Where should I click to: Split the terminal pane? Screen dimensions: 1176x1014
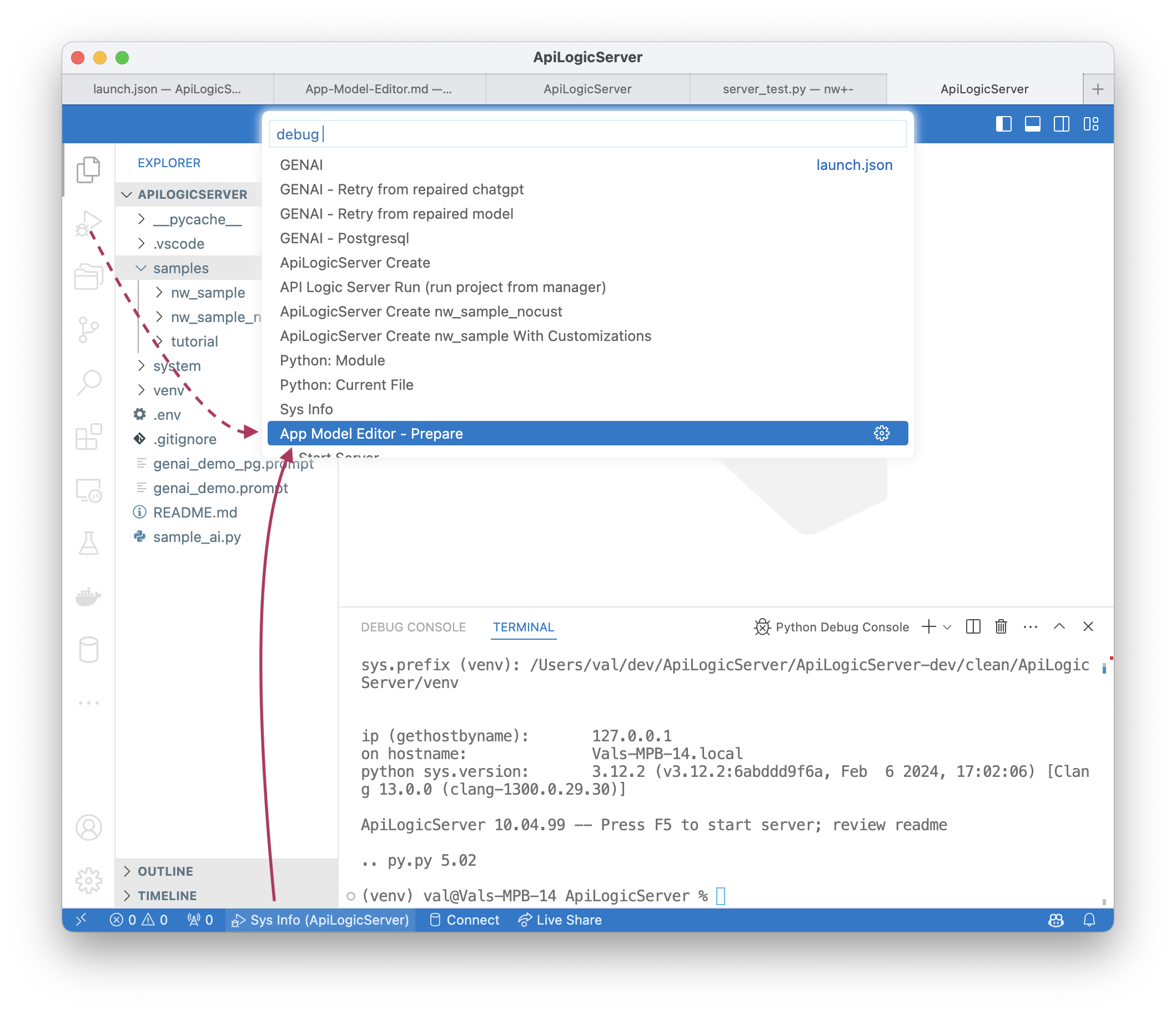coord(973,627)
